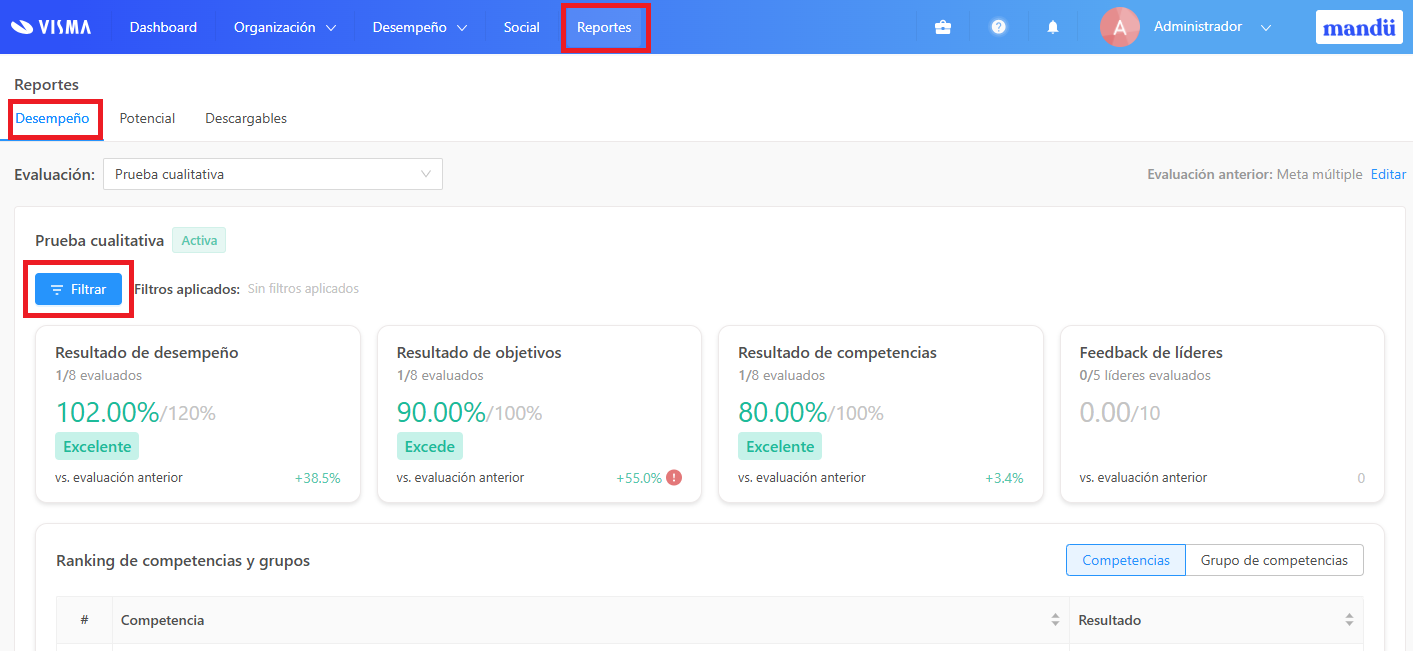Click the +3.4% variation value
Image resolution: width=1413 pixels, height=651 pixels.
(1004, 478)
